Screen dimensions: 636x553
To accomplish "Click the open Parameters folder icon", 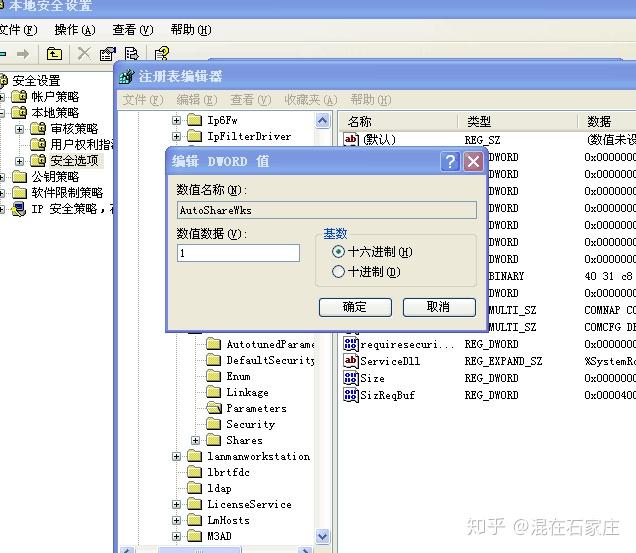I will [x=214, y=408].
